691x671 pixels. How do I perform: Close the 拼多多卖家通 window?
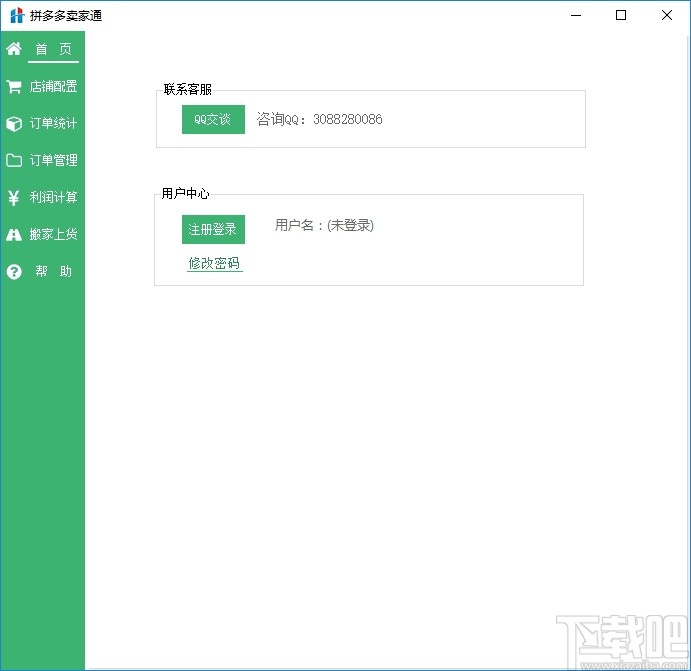tap(667, 15)
